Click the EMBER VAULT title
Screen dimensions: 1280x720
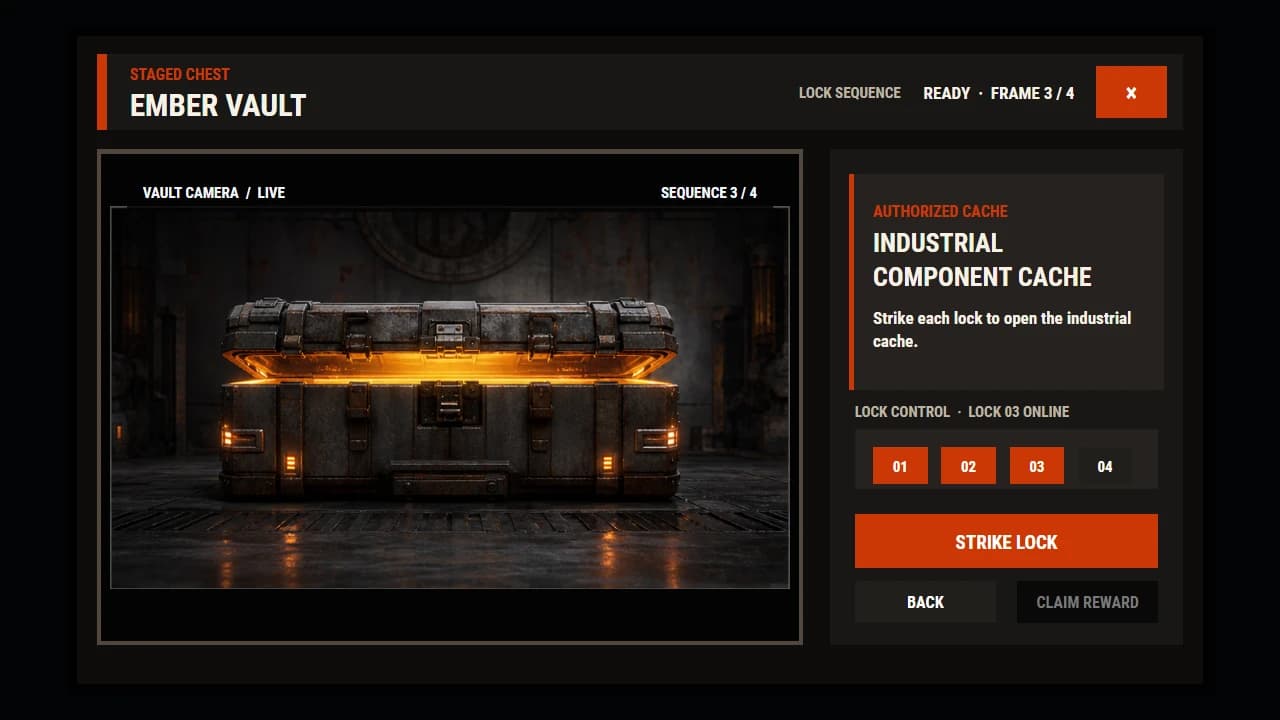(218, 105)
